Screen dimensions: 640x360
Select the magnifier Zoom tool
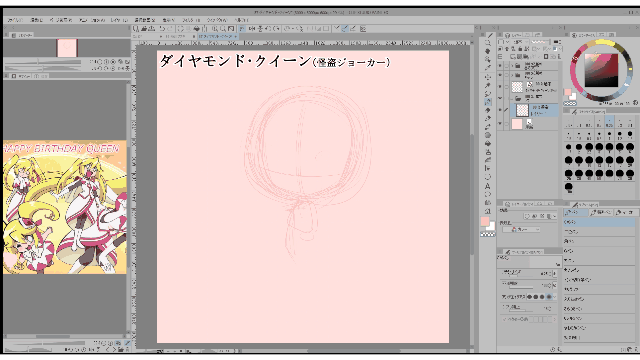(x=488, y=42)
